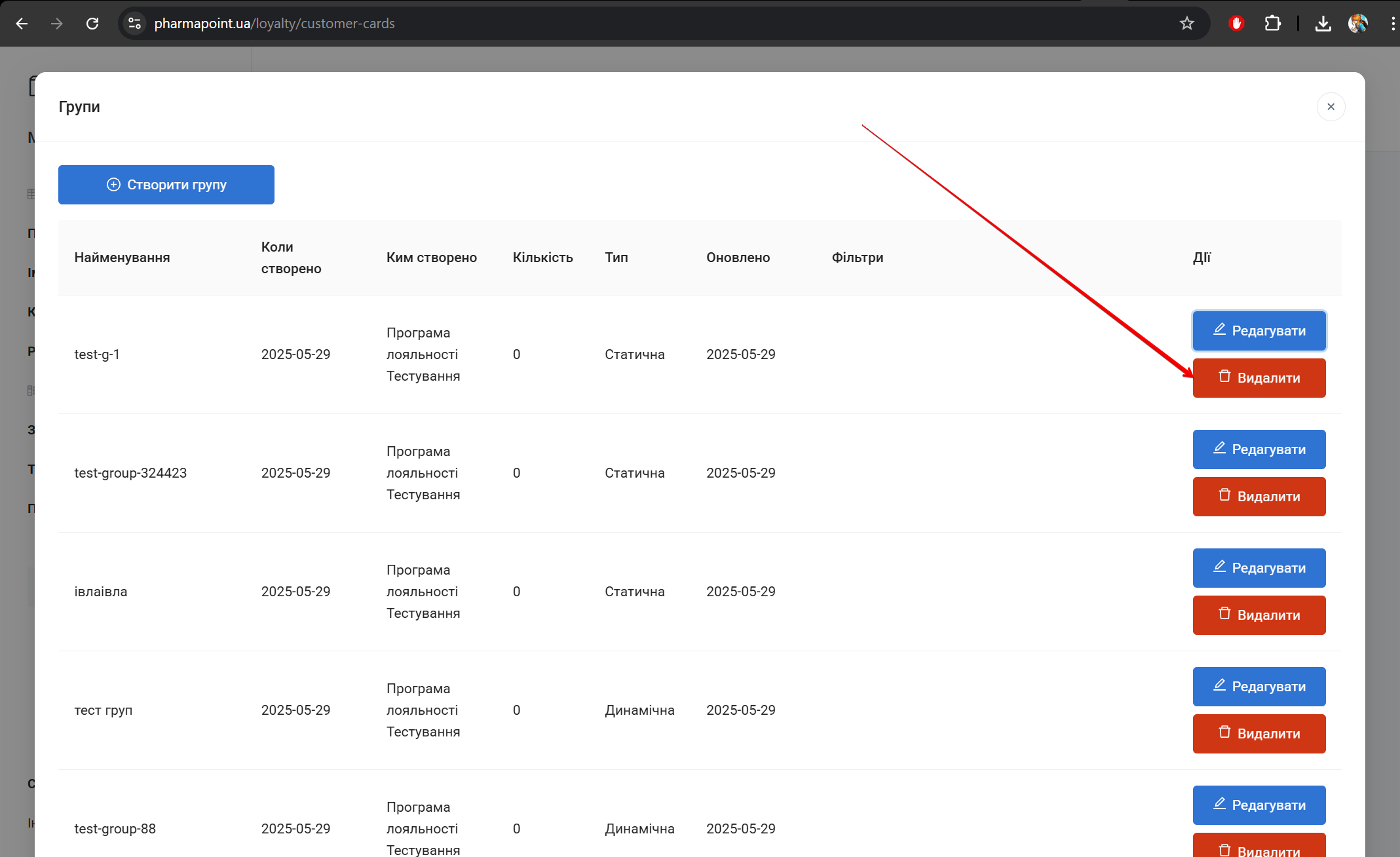Viewport: 1400px width, 857px height.
Task: Bookmark page with star icon
Action: point(1186,24)
